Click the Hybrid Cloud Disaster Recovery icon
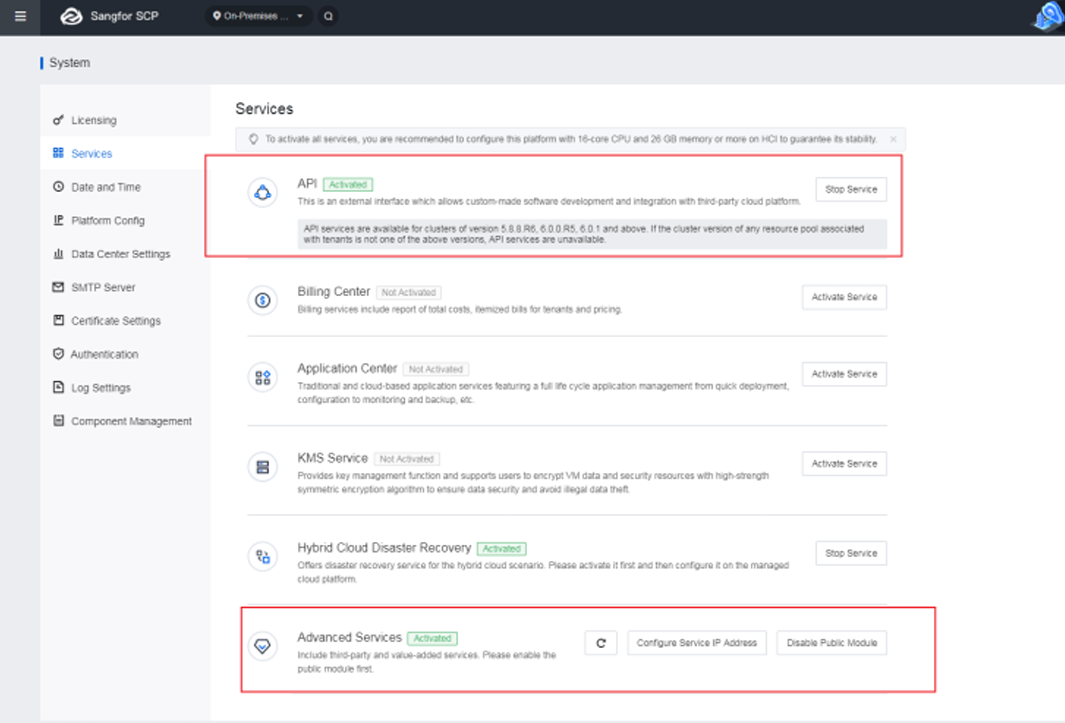 click(262, 553)
